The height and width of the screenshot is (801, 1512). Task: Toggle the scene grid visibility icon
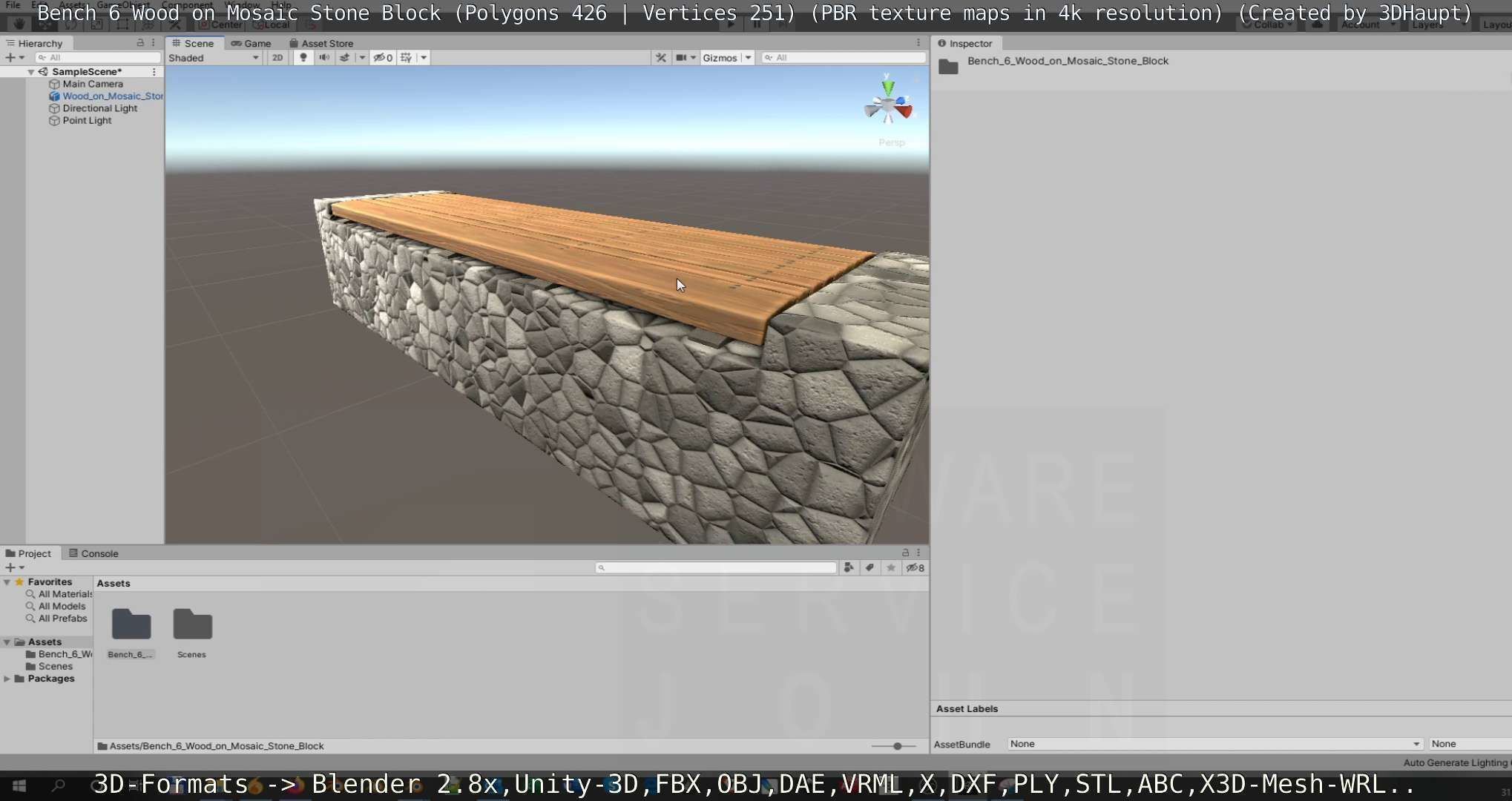coord(407,58)
